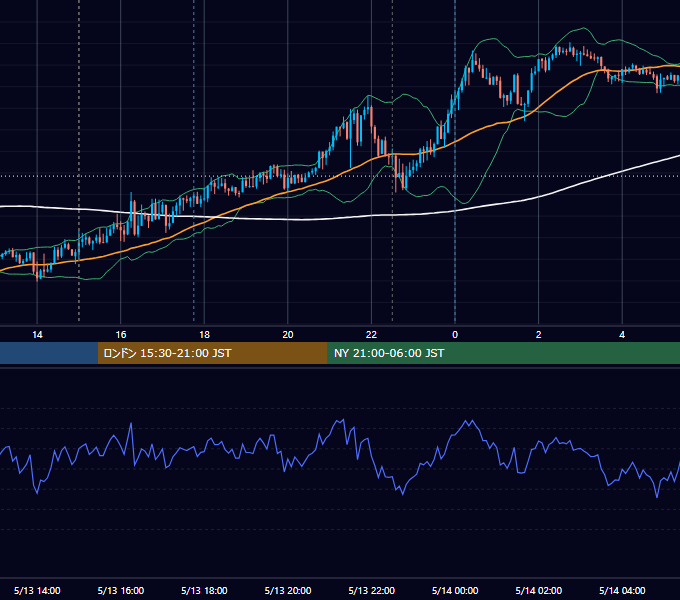Click the NY 21:00-06:00 JST session bar

tap(503, 353)
